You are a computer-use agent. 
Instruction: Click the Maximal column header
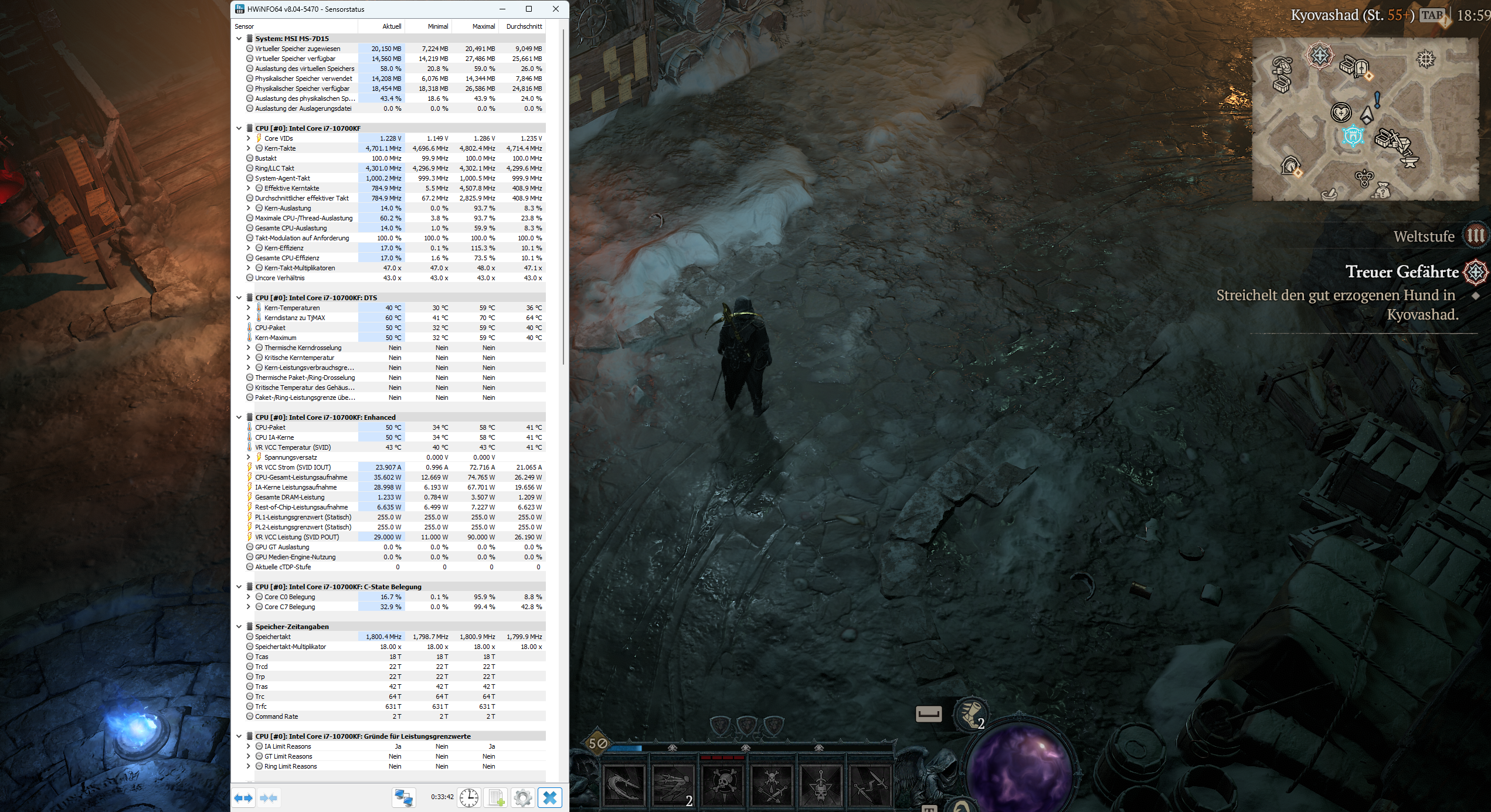click(475, 26)
